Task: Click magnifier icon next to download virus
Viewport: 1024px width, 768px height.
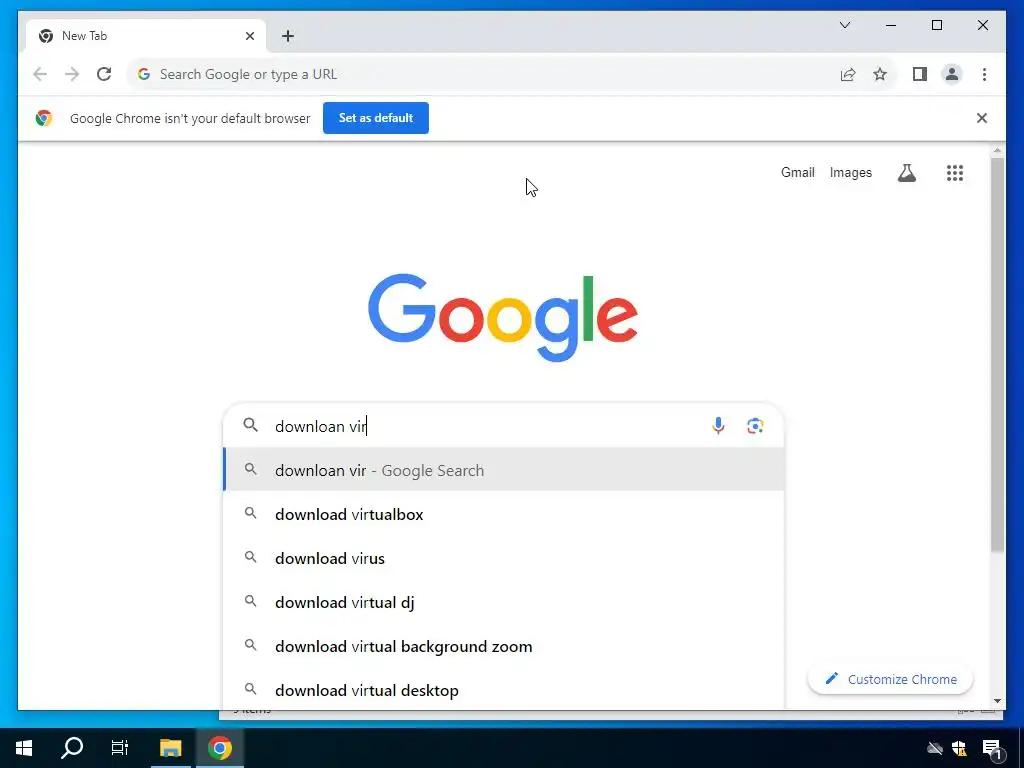Action: pyautogui.click(x=250, y=557)
